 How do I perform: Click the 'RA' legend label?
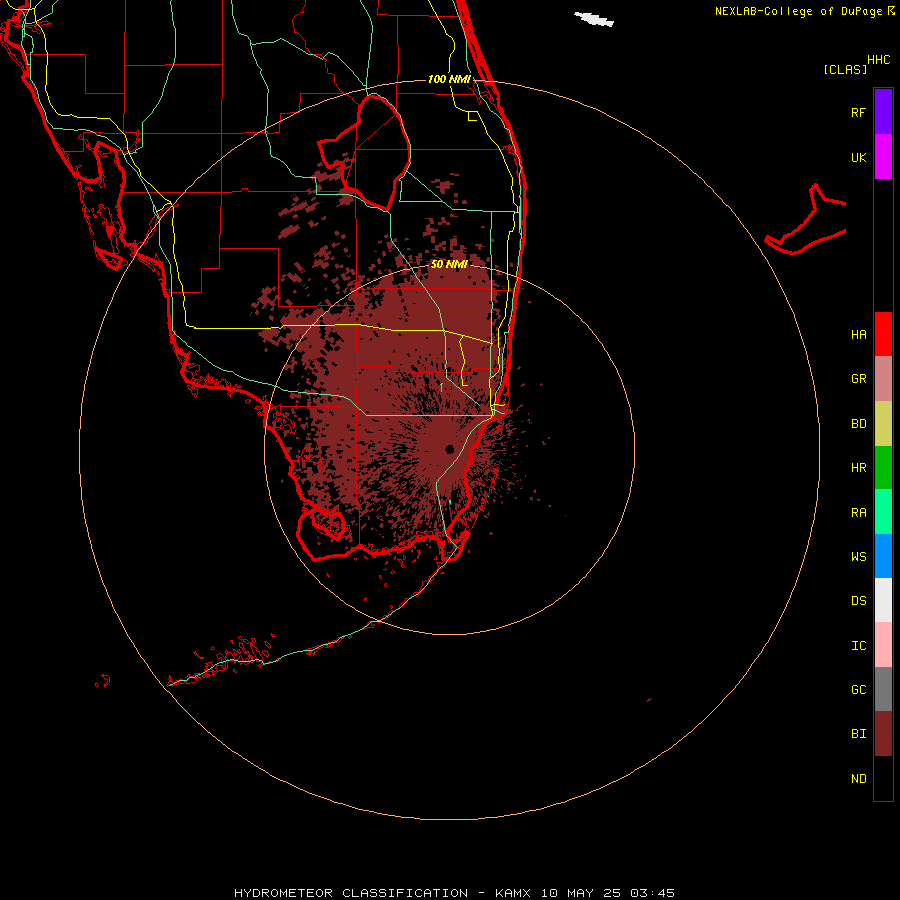tap(858, 512)
